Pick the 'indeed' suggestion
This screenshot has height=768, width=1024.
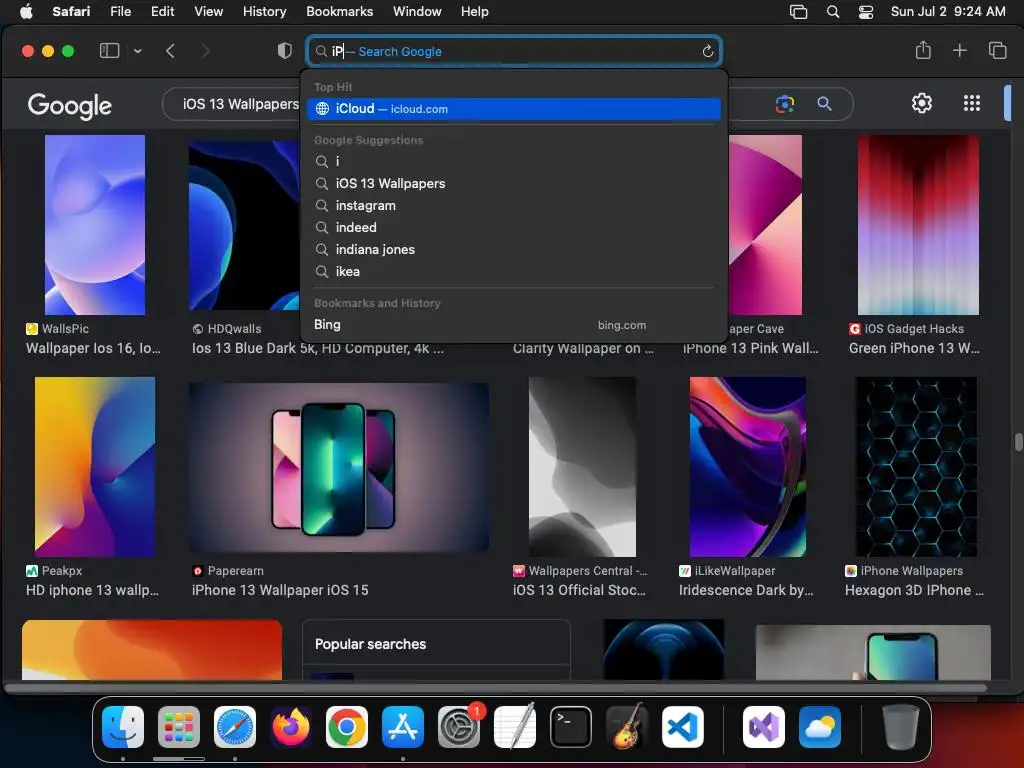[514, 227]
